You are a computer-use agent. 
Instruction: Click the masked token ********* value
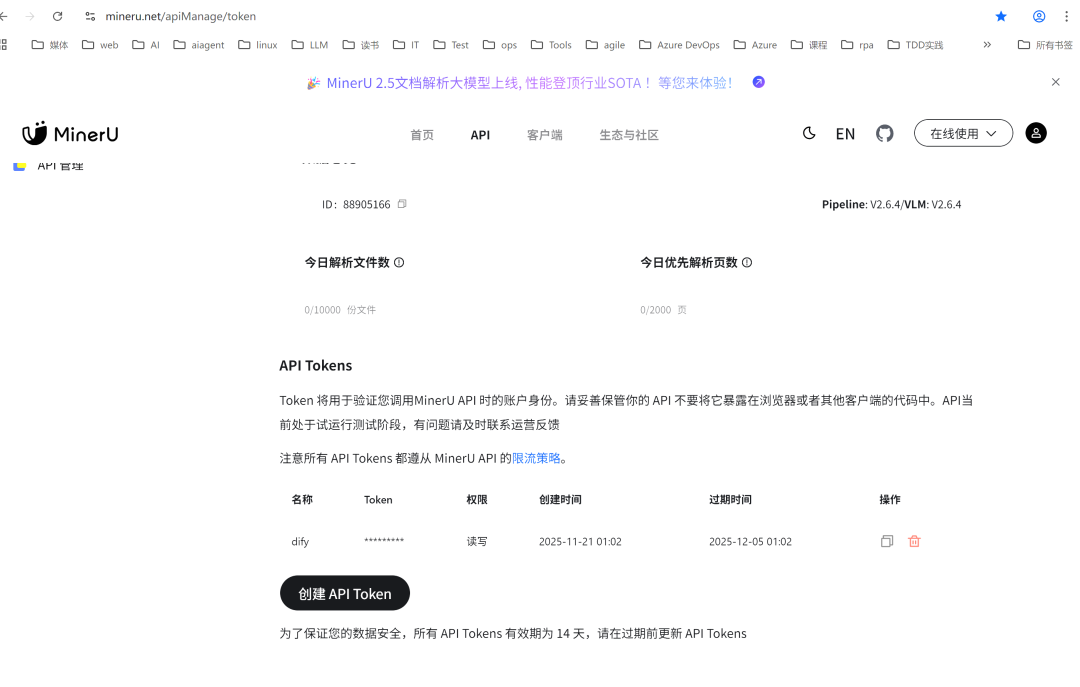tap(384, 541)
